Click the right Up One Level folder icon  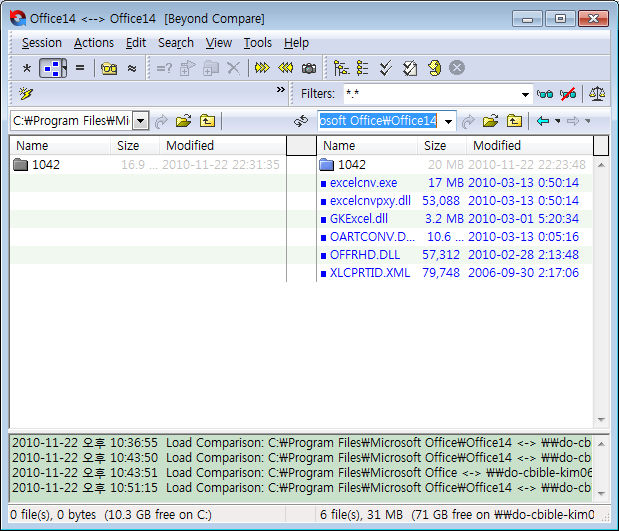tap(514, 120)
